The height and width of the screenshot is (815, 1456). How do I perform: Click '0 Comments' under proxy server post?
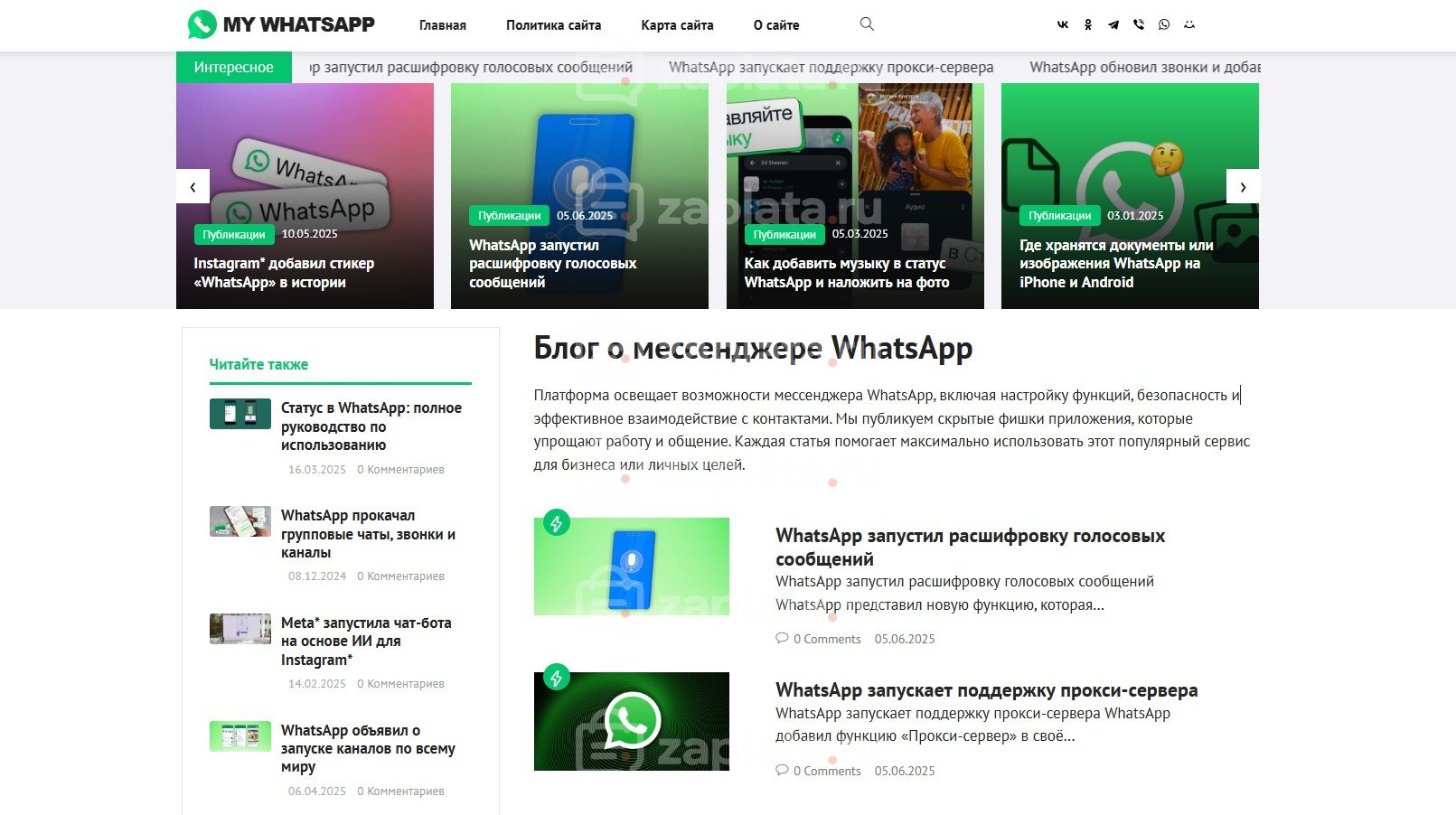[827, 771]
